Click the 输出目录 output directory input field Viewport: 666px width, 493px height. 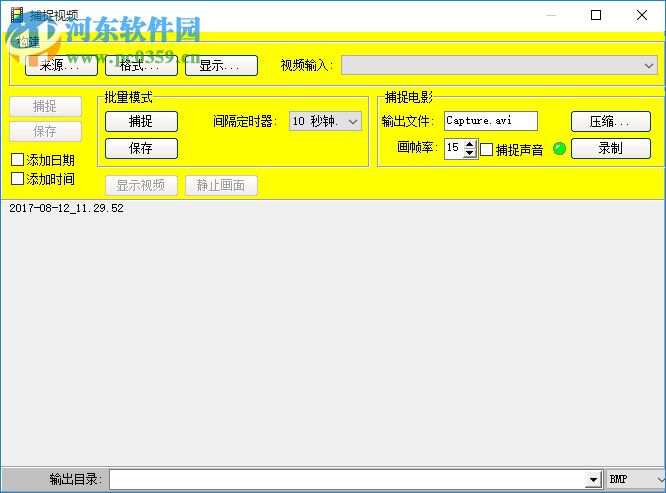tap(347, 479)
